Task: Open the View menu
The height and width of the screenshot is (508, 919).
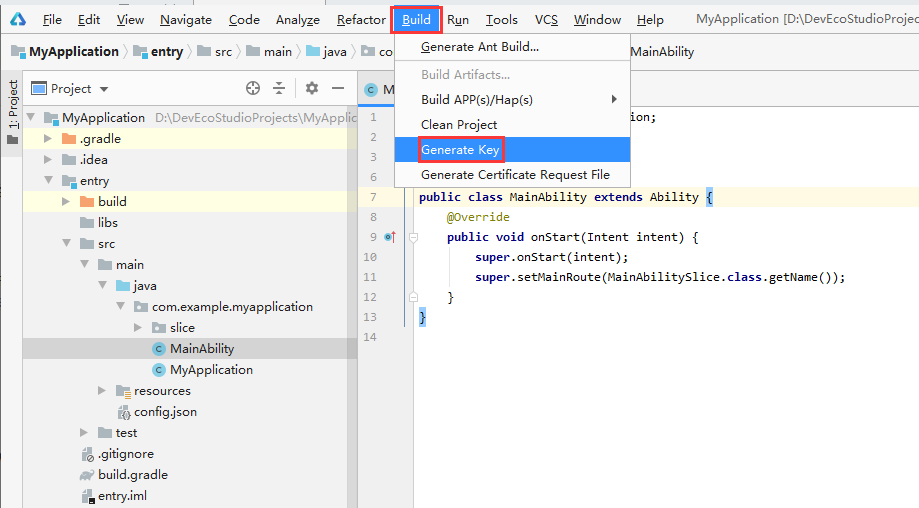Action: 130,19
